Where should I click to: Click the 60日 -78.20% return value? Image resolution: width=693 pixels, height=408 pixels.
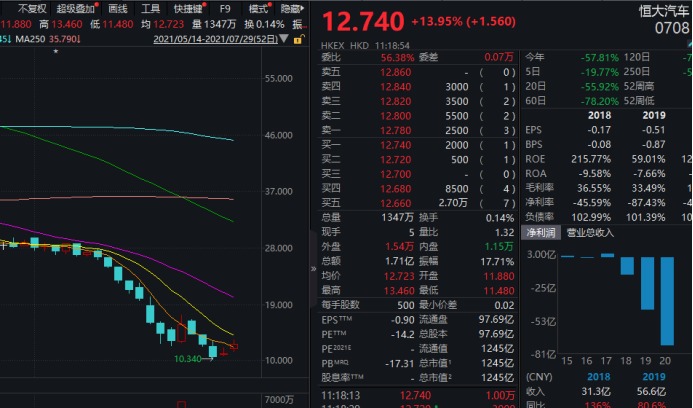pyautogui.click(x=600, y=101)
